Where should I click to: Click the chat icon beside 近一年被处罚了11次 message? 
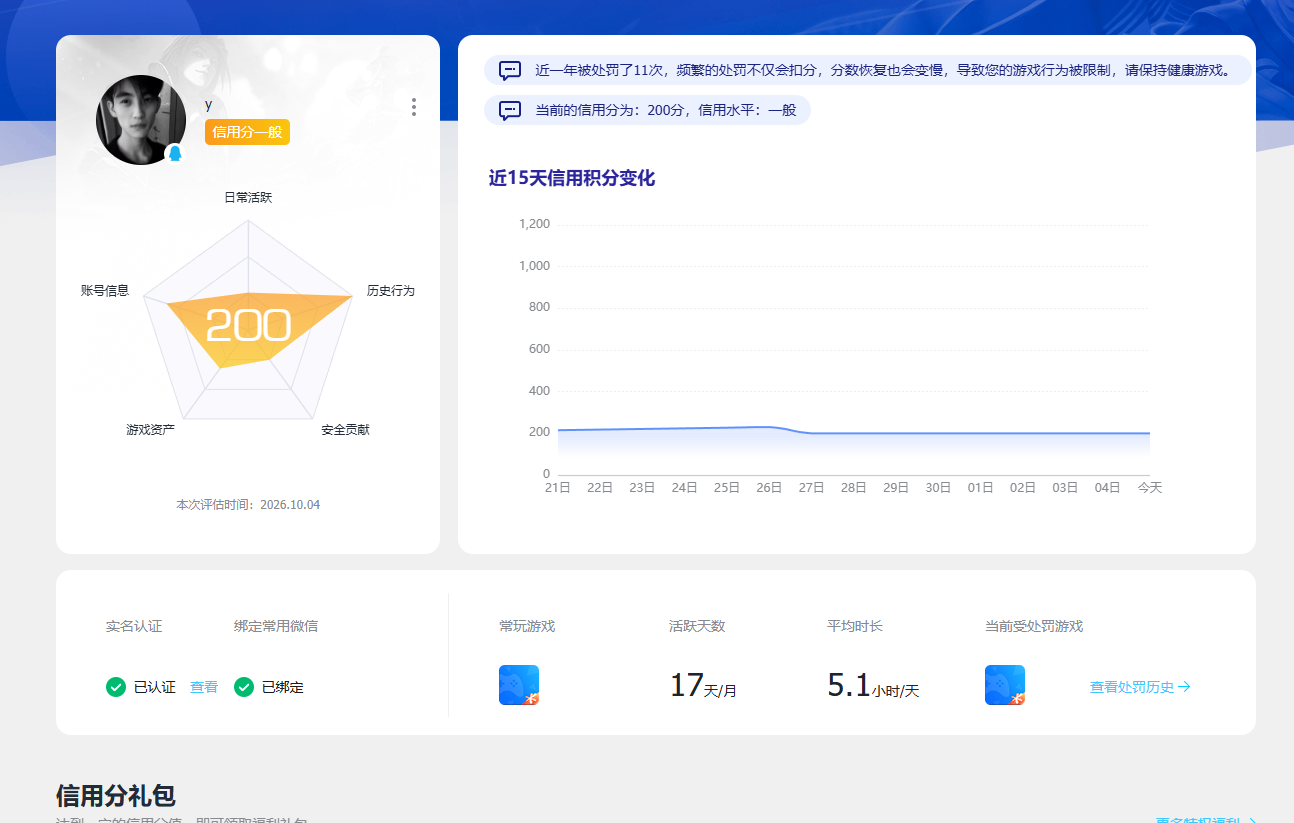(x=510, y=71)
